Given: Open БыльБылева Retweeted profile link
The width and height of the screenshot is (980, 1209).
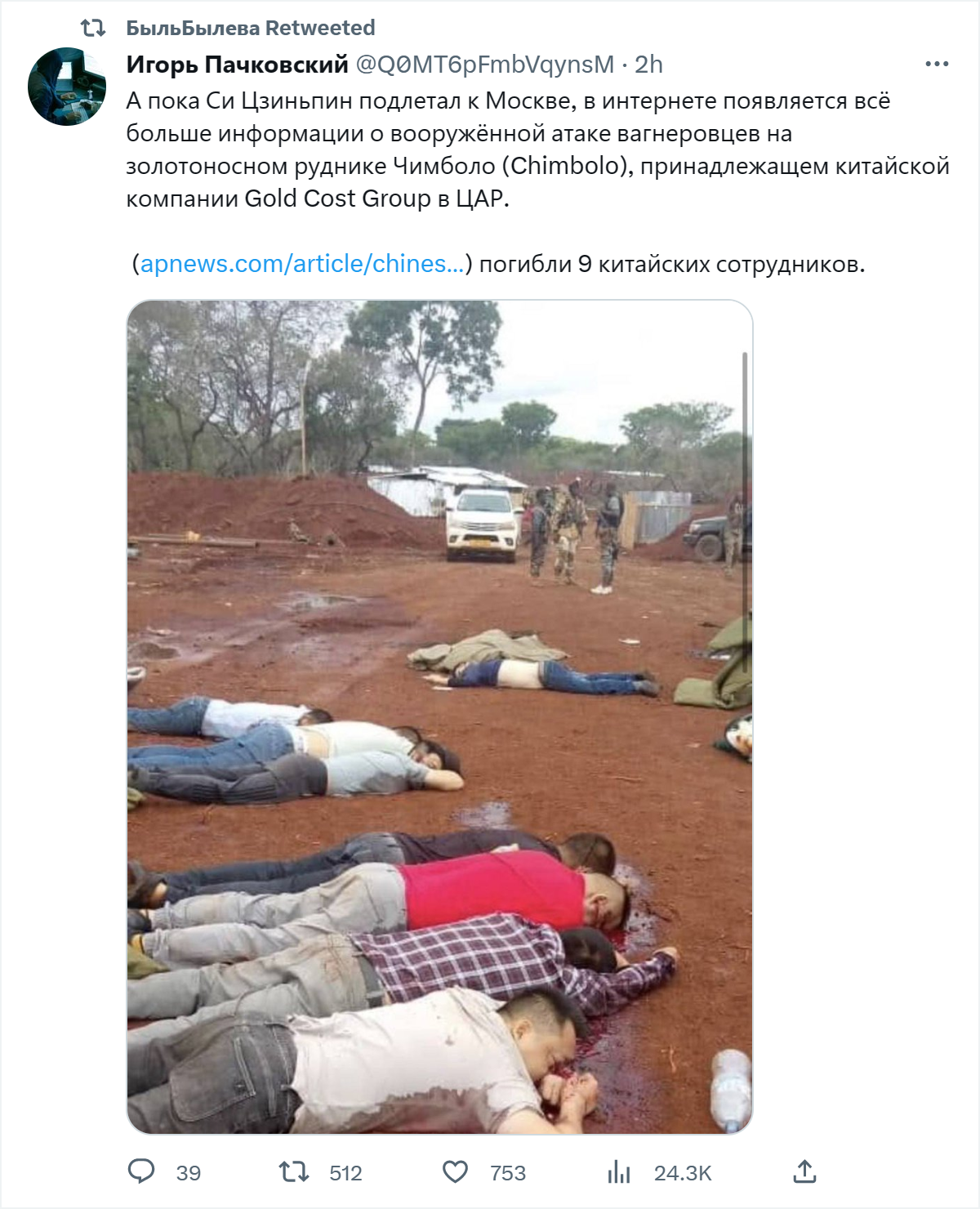Looking at the screenshot, I should point(251,28).
